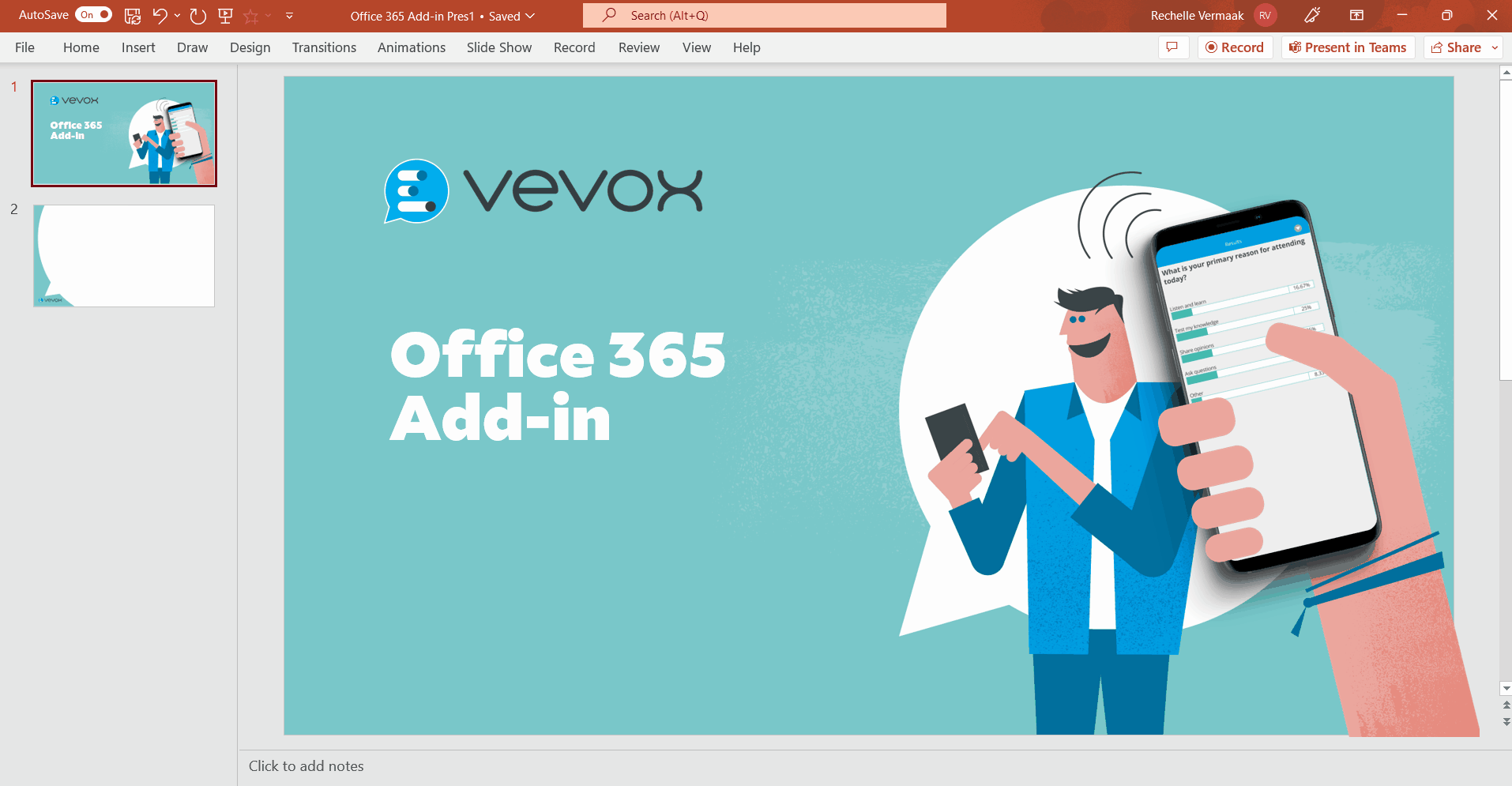Open Customize Quick Access Toolbar dropdown

pos(289,16)
